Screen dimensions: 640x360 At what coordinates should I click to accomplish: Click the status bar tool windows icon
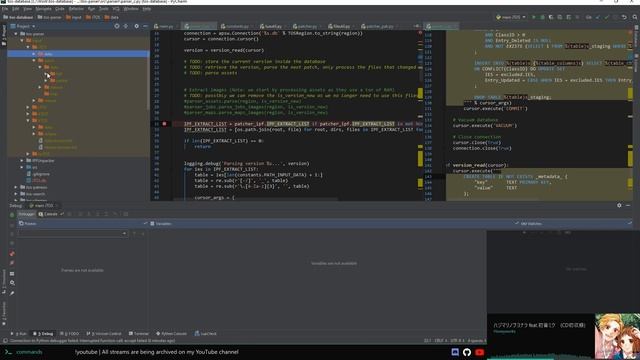click(x=5, y=340)
